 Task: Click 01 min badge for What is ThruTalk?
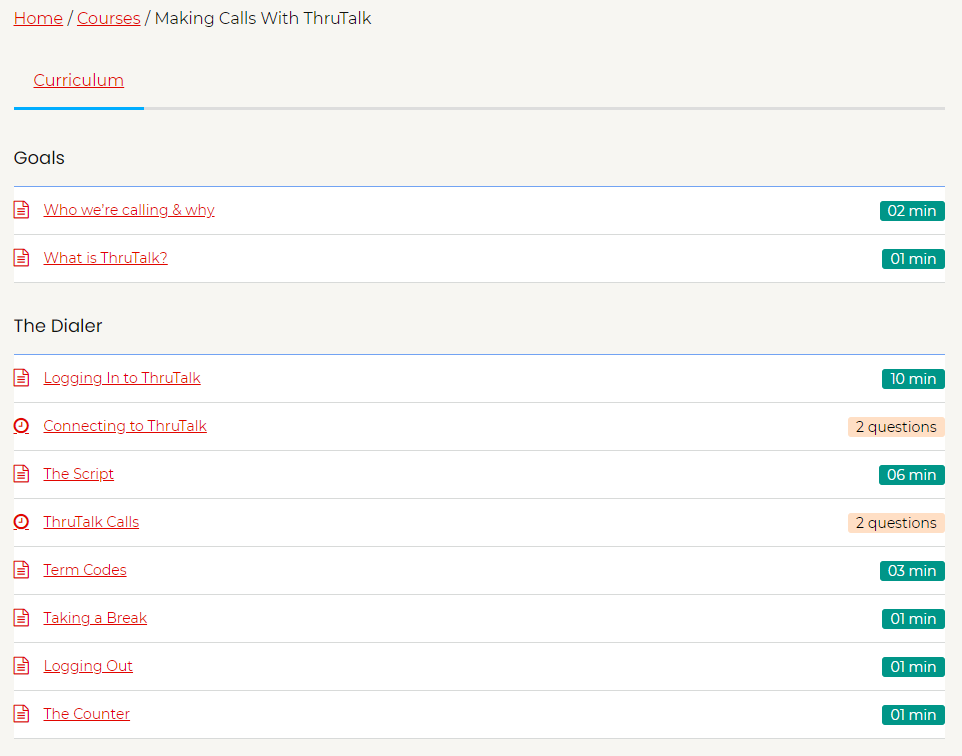(x=914, y=259)
